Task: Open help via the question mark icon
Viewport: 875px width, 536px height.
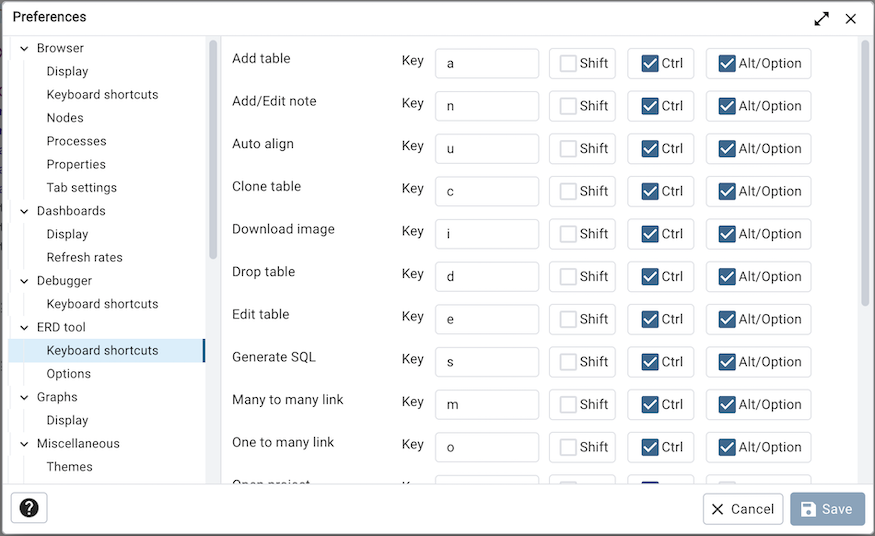Action: [29, 508]
